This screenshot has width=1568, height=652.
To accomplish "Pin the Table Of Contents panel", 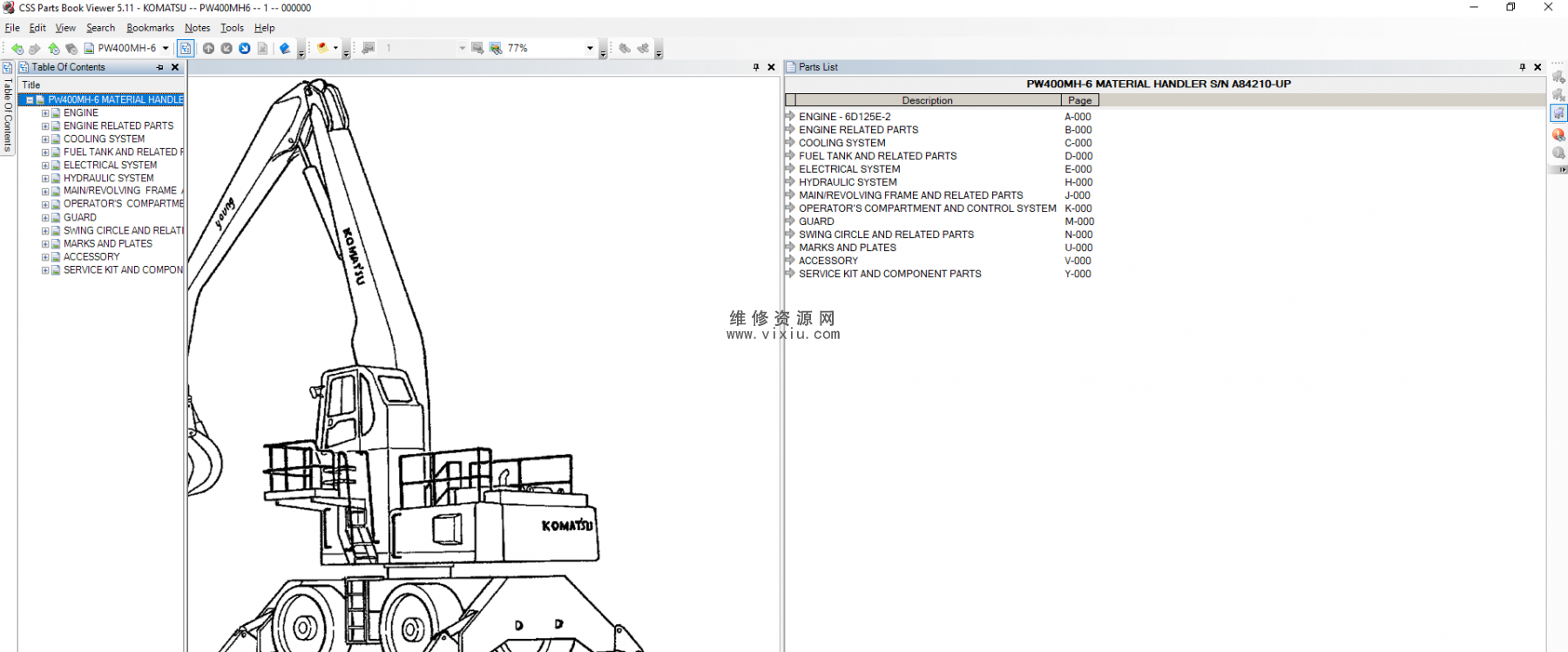I will point(159,67).
